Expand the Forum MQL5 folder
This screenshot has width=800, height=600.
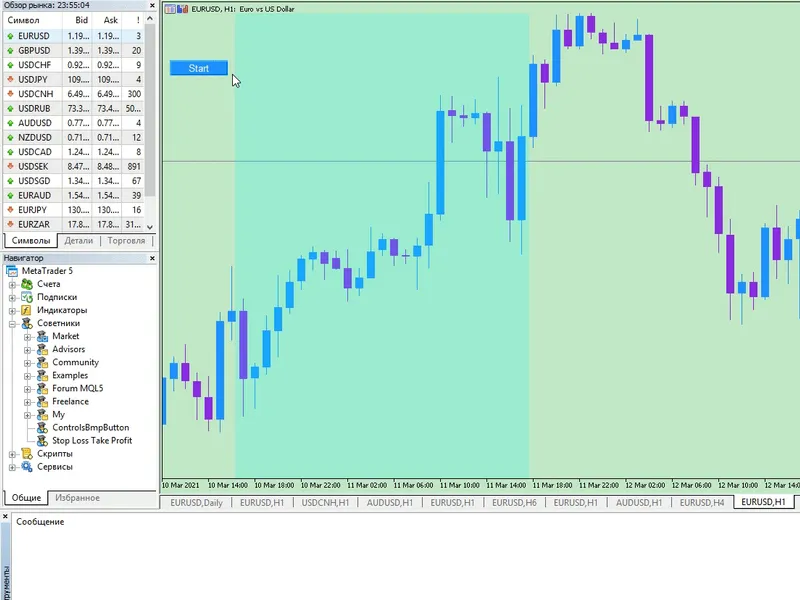(x=28, y=389)
